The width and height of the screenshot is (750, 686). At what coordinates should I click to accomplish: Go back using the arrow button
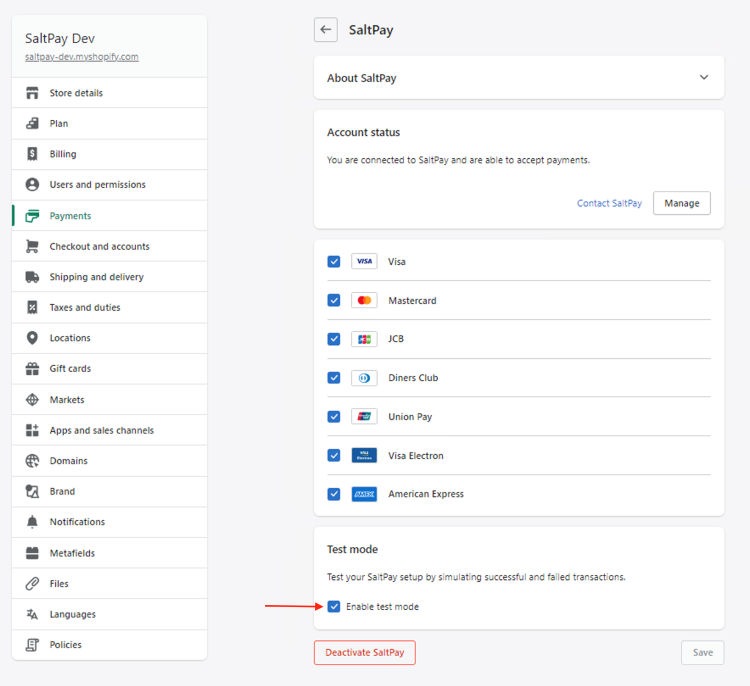click(x=326, y=30)
